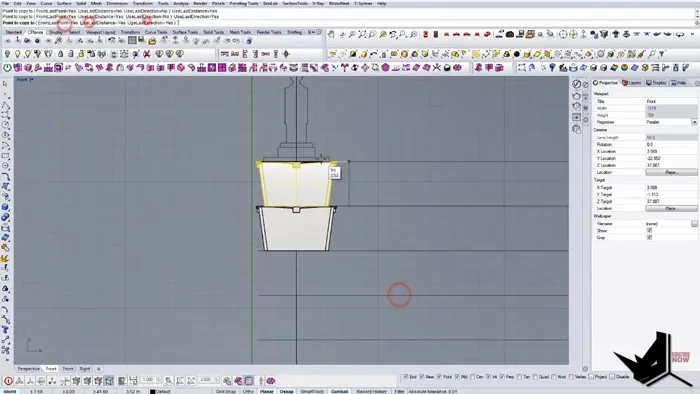Toggle the Disable osnap checkbox
This screenshot has width=700, height=394.
click(x=612, y=377)
